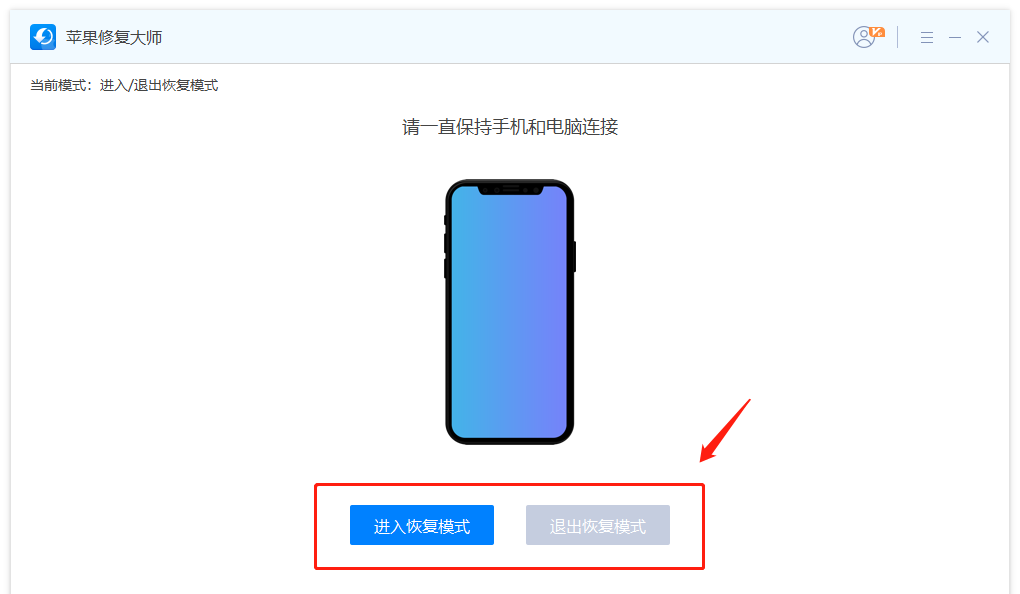Screen dimensions: 1020x594
Task: Click the phone's right side power button
Action: 574,256
